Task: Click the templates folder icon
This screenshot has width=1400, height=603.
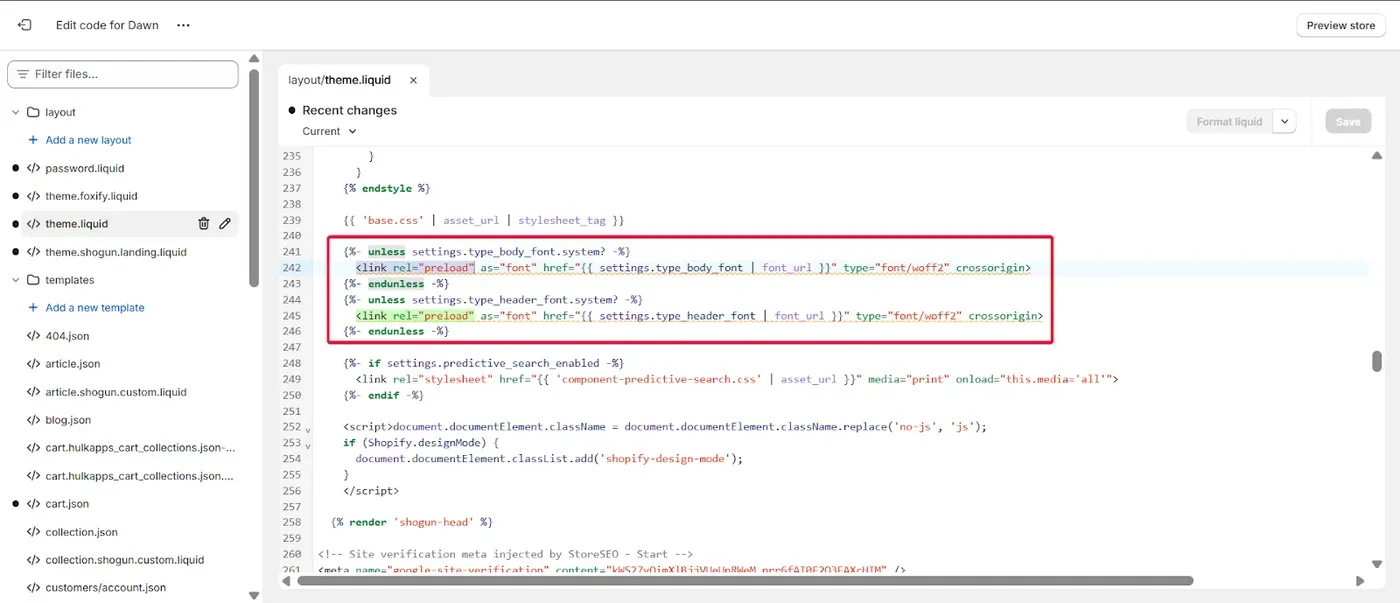Action: click(33, 280)
